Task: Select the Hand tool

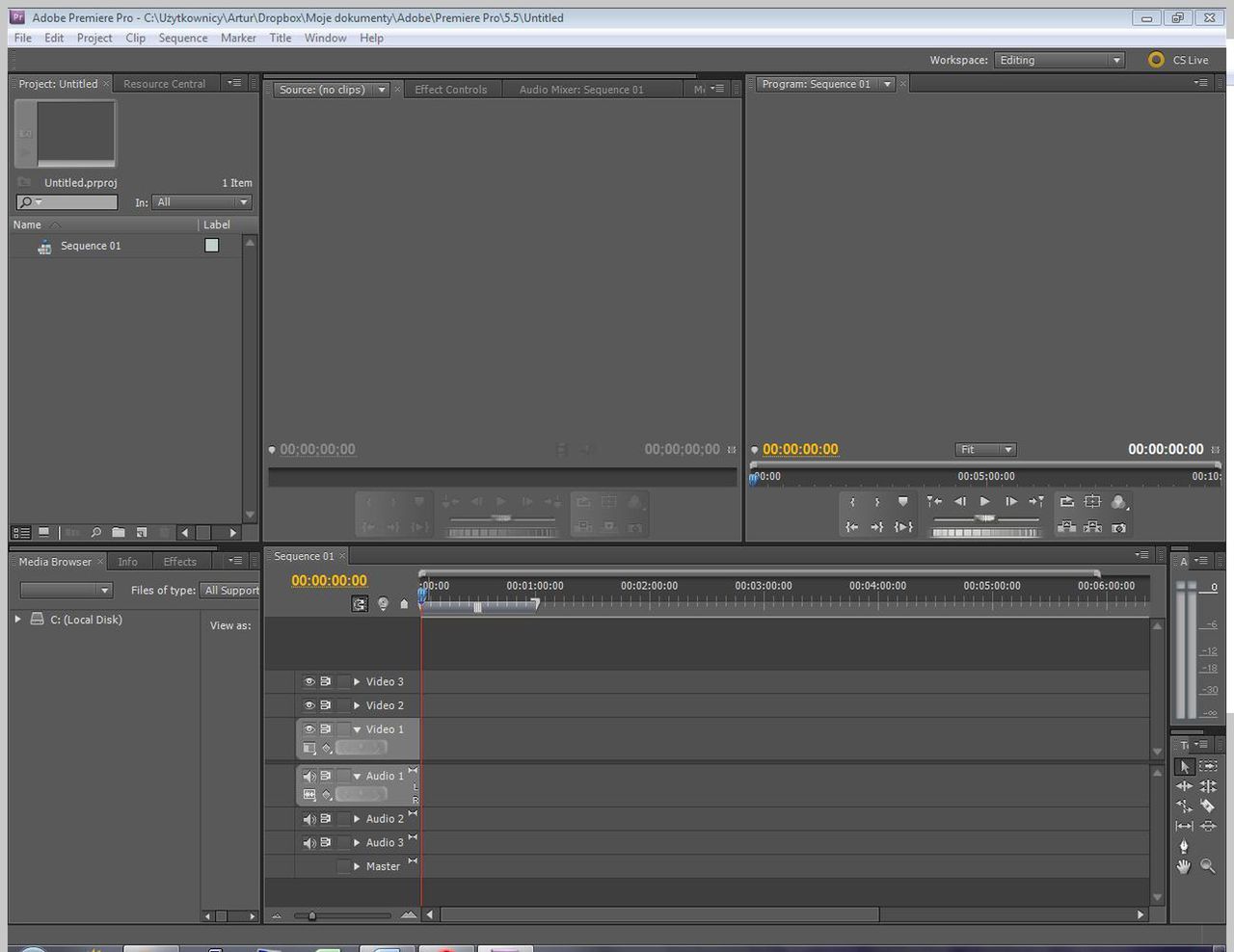Action: 1184,867
